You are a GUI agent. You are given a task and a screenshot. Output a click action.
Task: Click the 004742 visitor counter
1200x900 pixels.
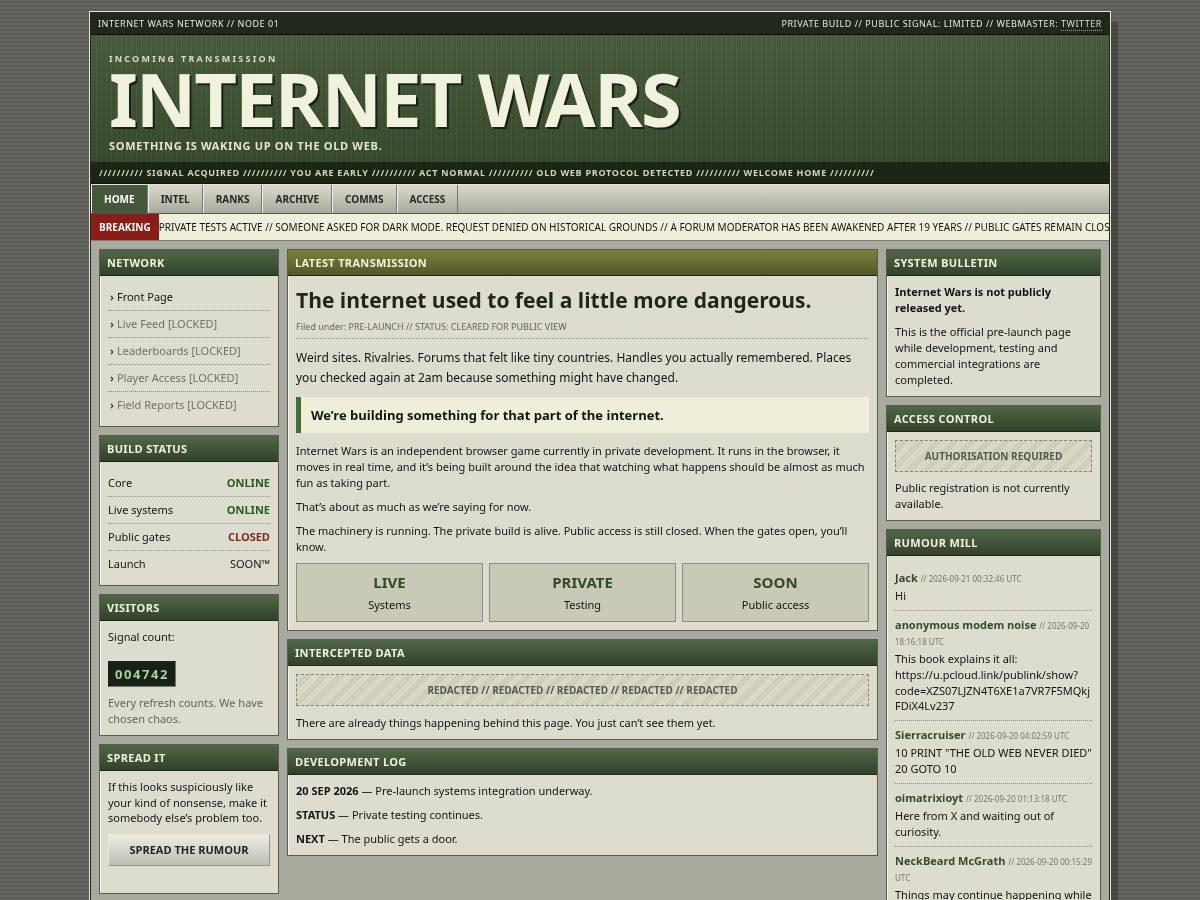(x=142, y=674)
